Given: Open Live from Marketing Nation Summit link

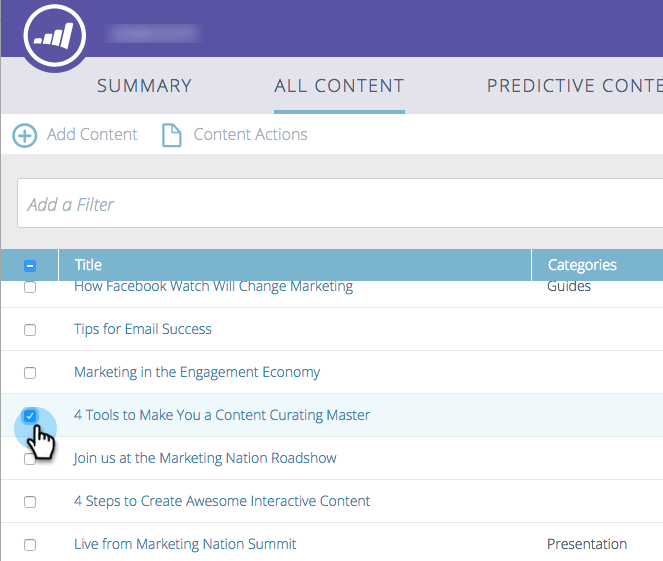Looking at the screenshot, I should [185, 544].
